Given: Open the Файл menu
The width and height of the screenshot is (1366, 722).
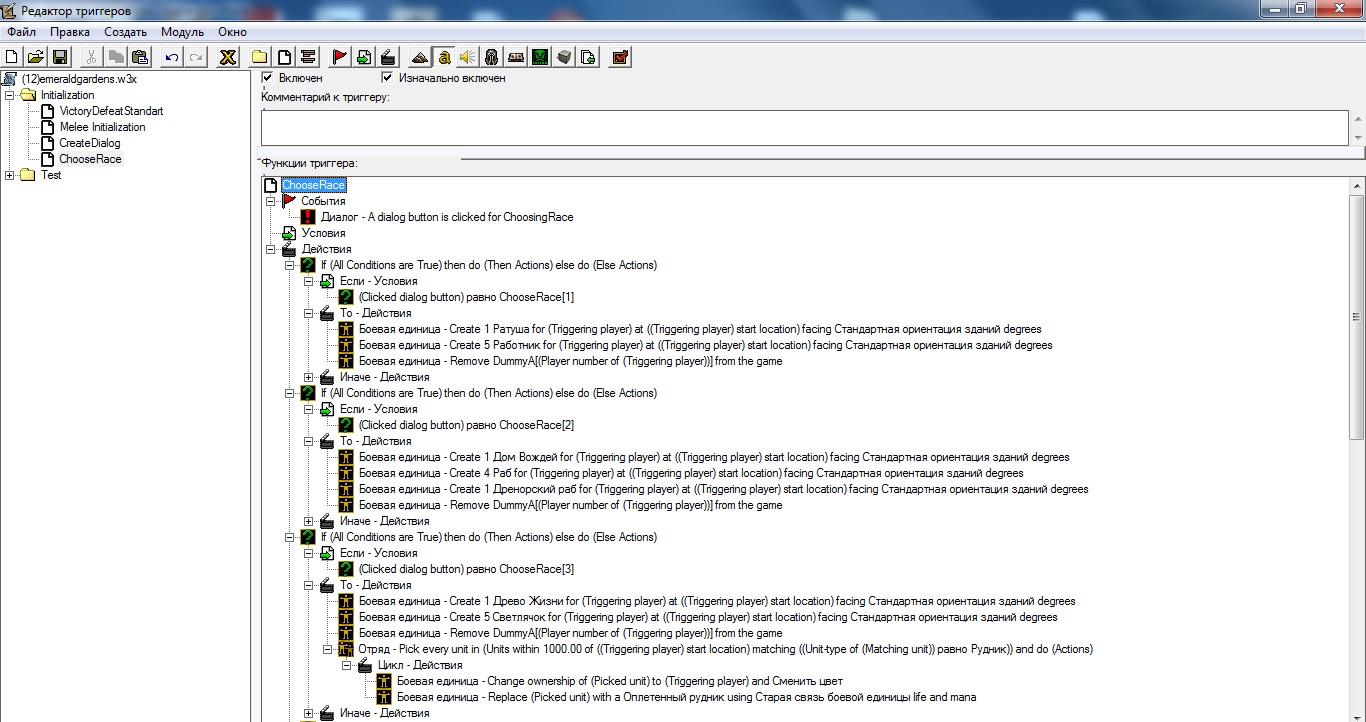Looking at the screenshot, I should click(21, 32).
